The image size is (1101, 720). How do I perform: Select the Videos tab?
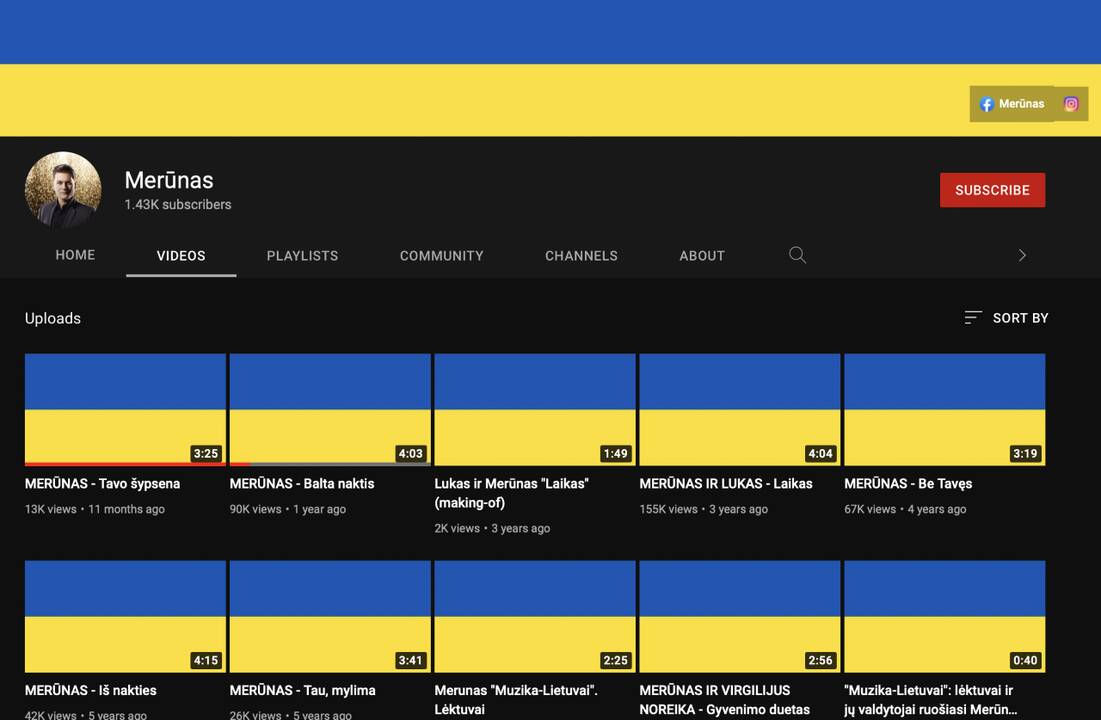coord(181,256)
